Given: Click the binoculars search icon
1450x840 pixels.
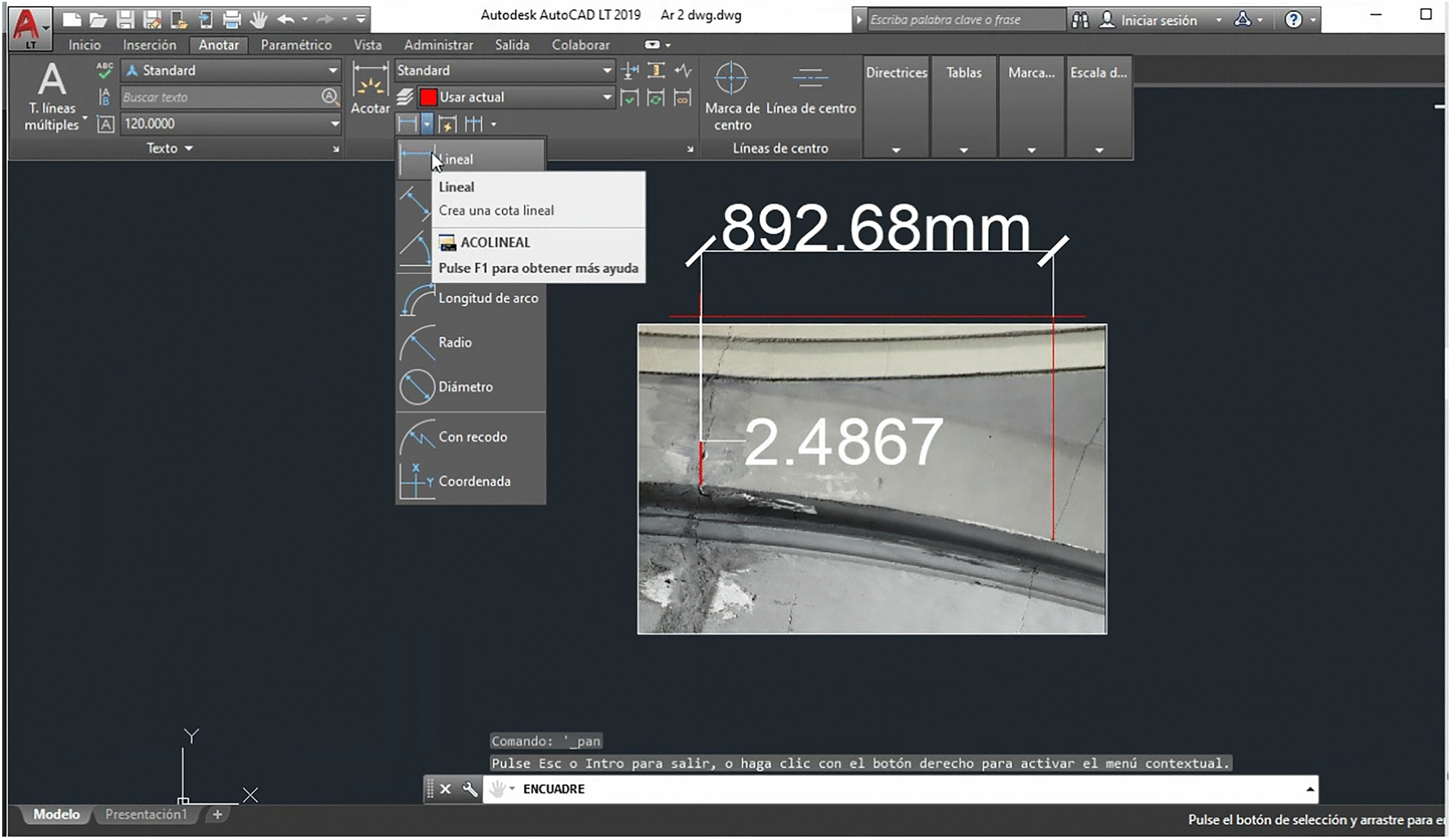Looking at the screenshot, I should (1080, 20).
